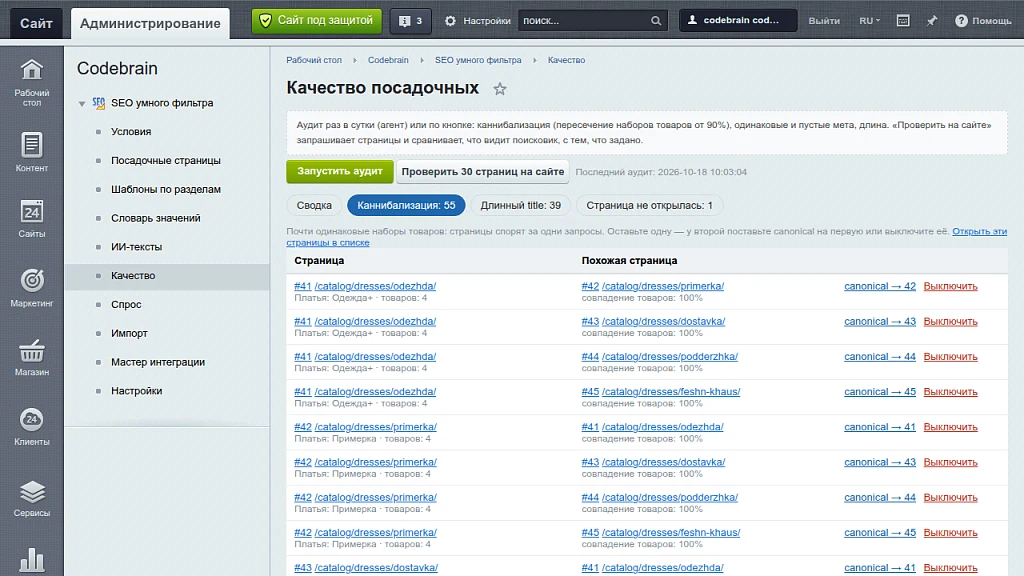Click Рабочий стол breadcrumb

click(x=314, y=60)
